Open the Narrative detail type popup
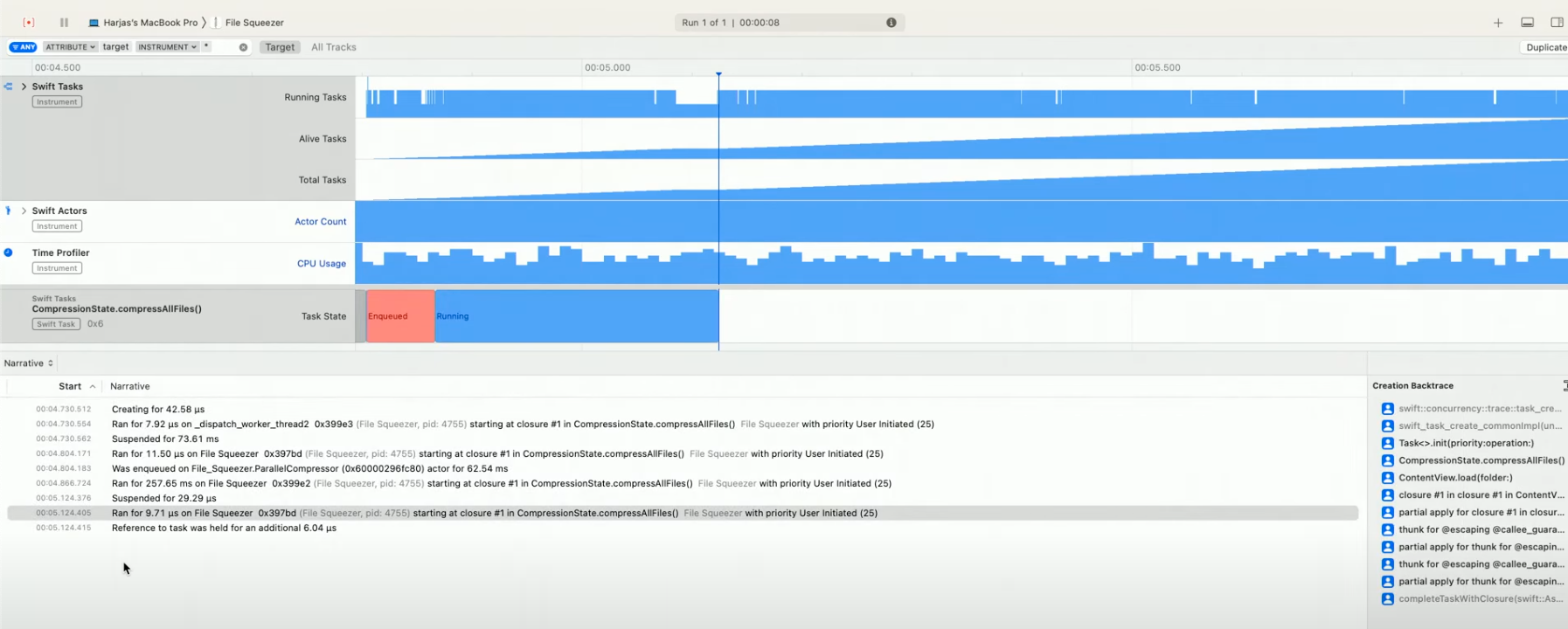 (28, 363)
